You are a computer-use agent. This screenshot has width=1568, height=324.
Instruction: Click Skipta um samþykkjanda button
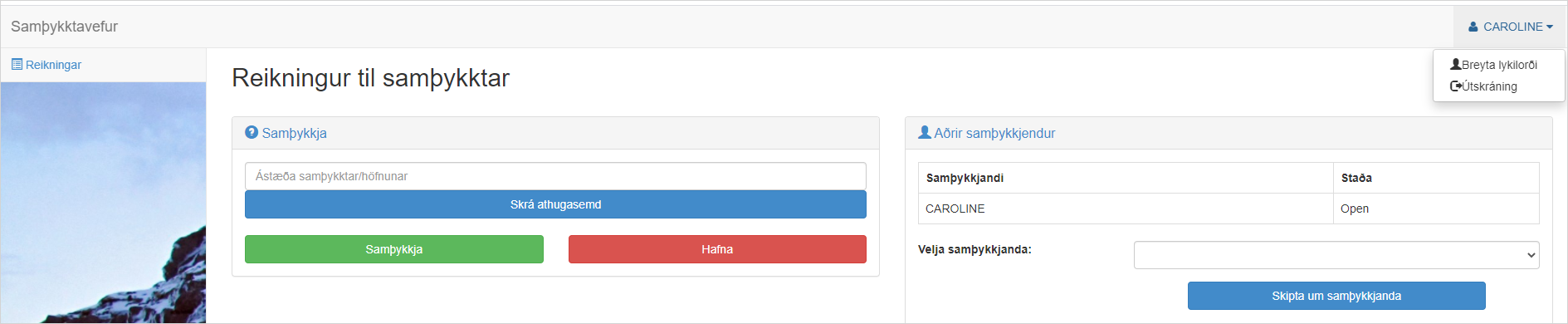1336,296
